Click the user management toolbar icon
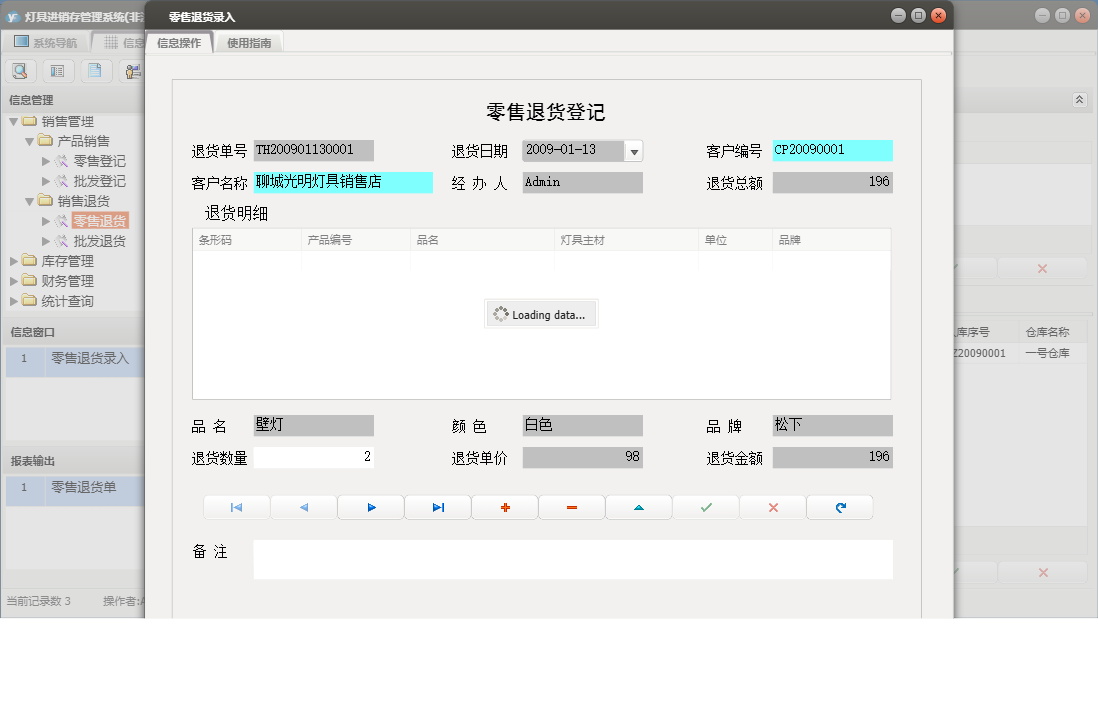 [132, 70]
